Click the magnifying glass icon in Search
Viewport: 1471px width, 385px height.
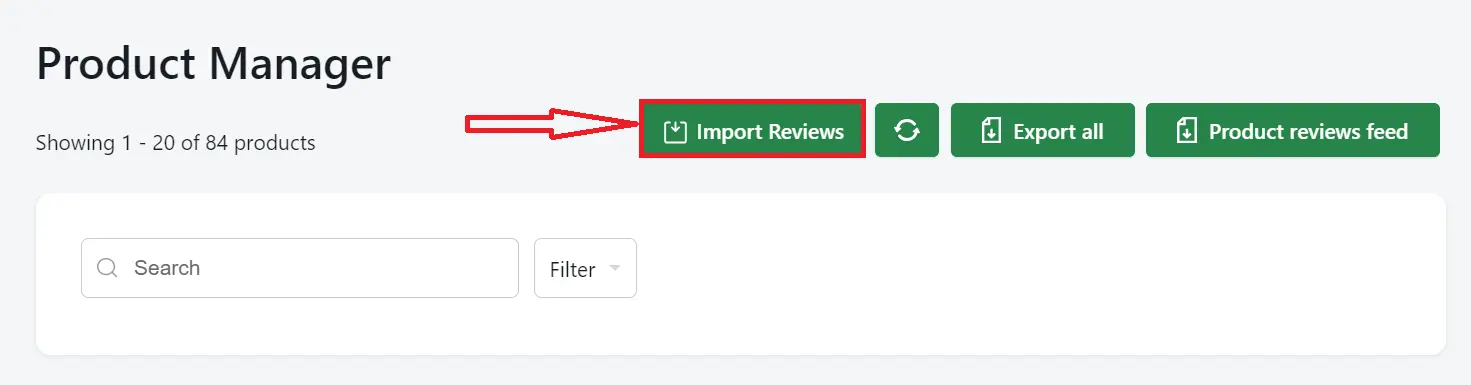point(107,268)
